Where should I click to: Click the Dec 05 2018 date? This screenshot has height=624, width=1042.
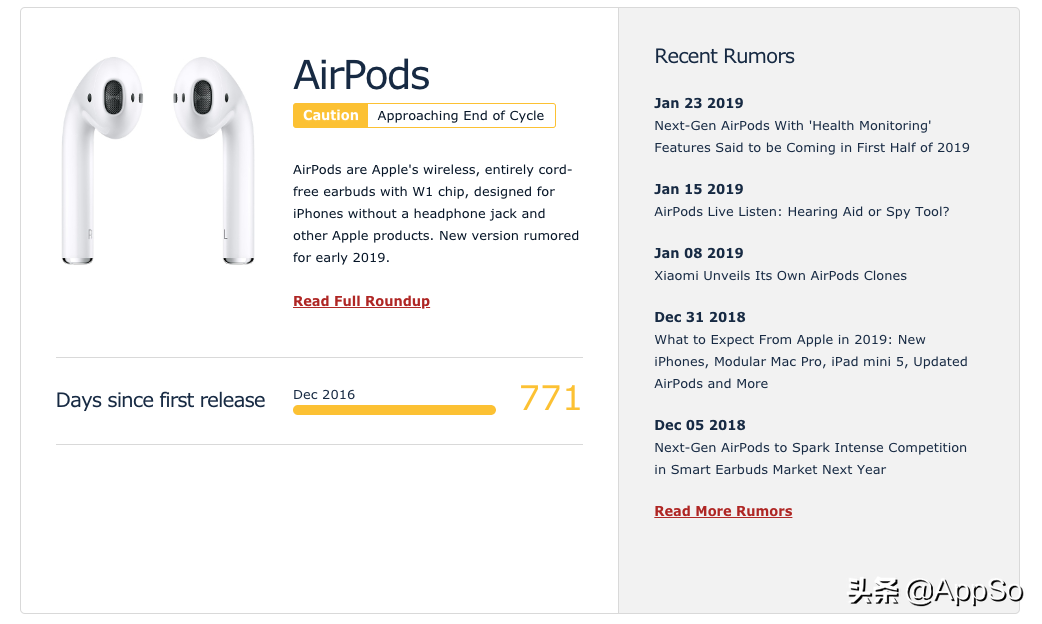[x=699, y=425]
